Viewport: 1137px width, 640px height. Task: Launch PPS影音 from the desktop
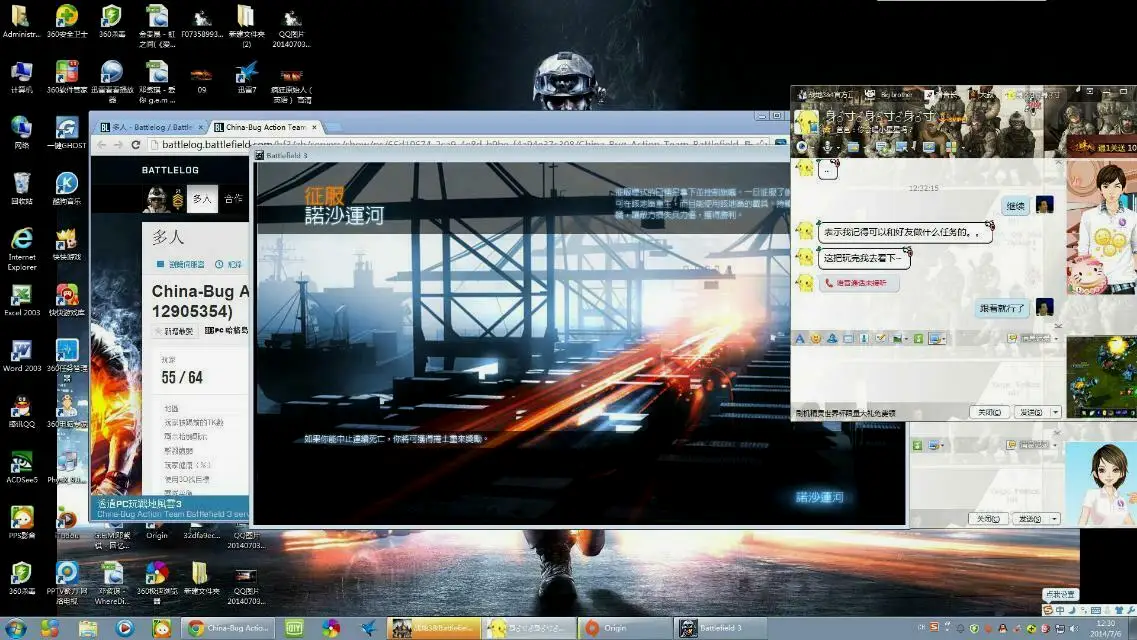pyautogui.click(x=22, y=523)
